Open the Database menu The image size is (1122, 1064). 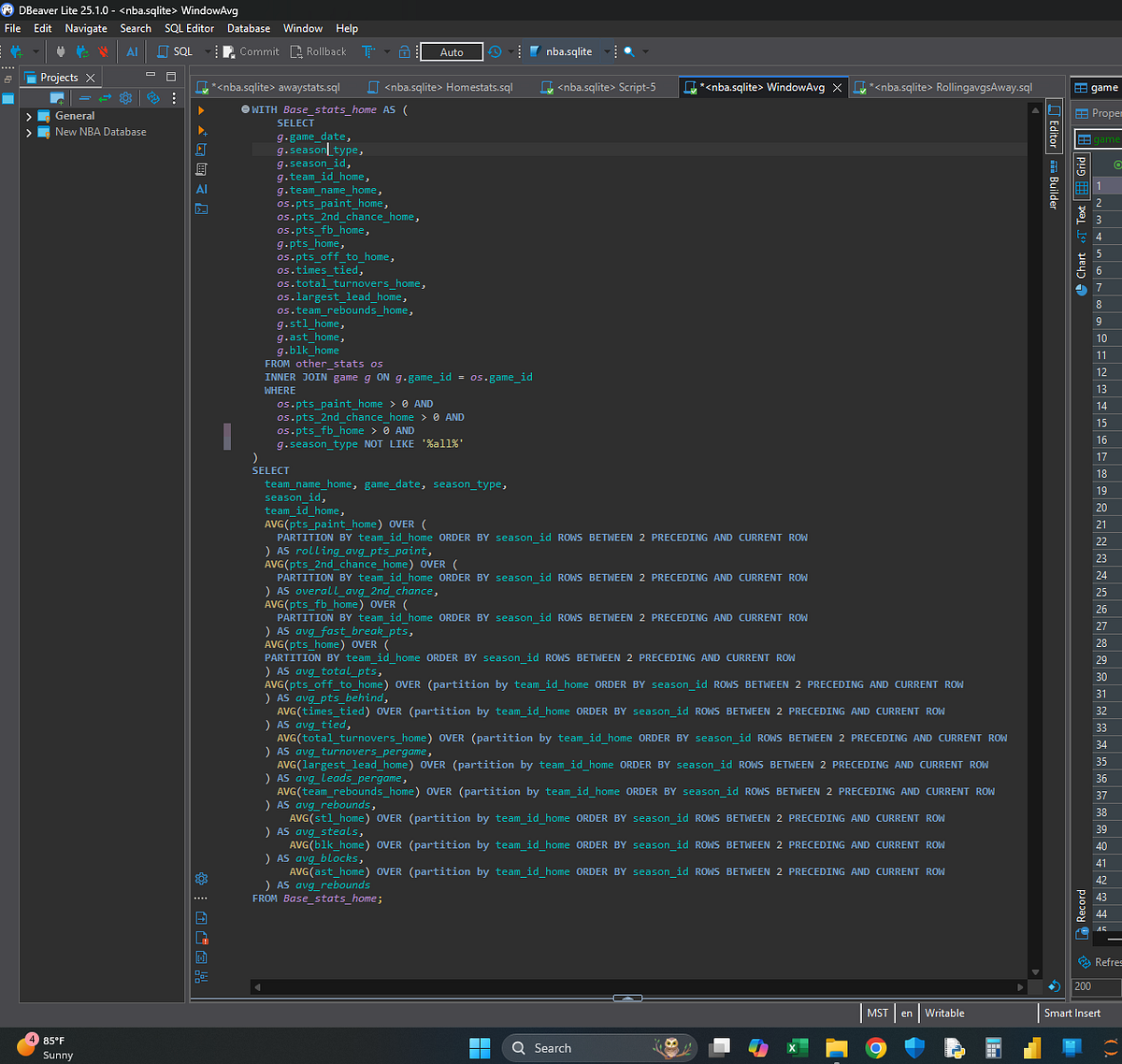coord(249,28)
